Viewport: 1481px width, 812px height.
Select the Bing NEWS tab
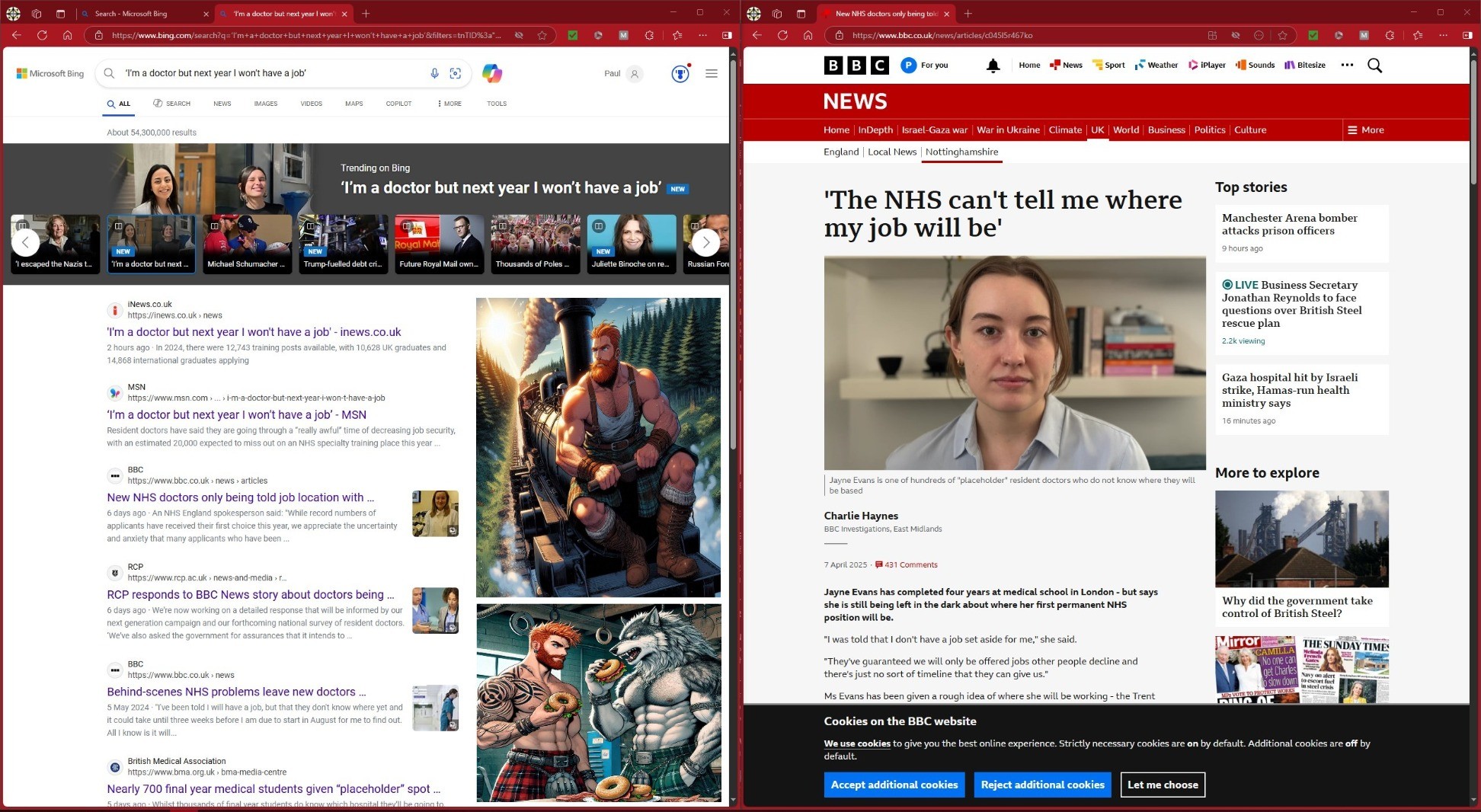[222, 104]
